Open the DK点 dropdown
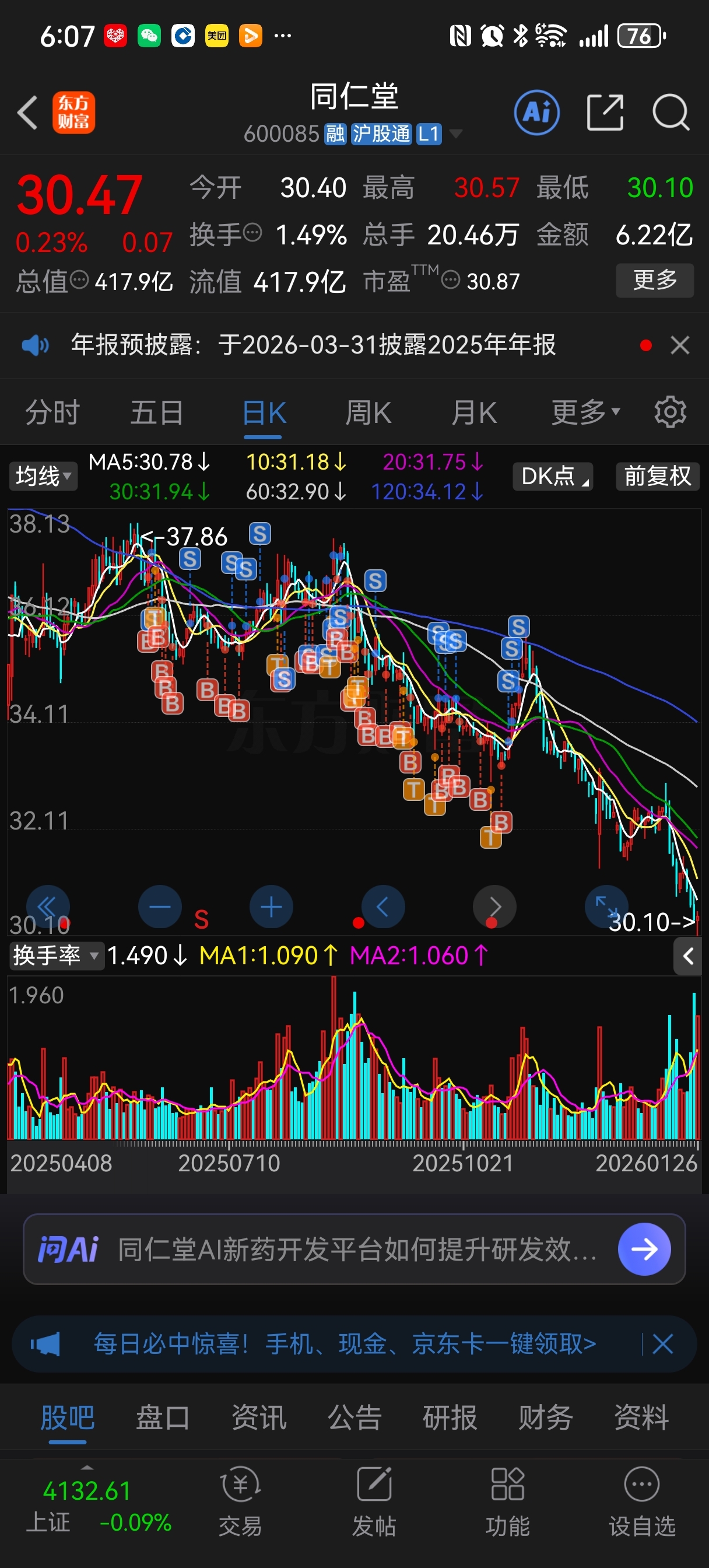The height and width of the screenshot is (1568, 709). click(553, 476)
